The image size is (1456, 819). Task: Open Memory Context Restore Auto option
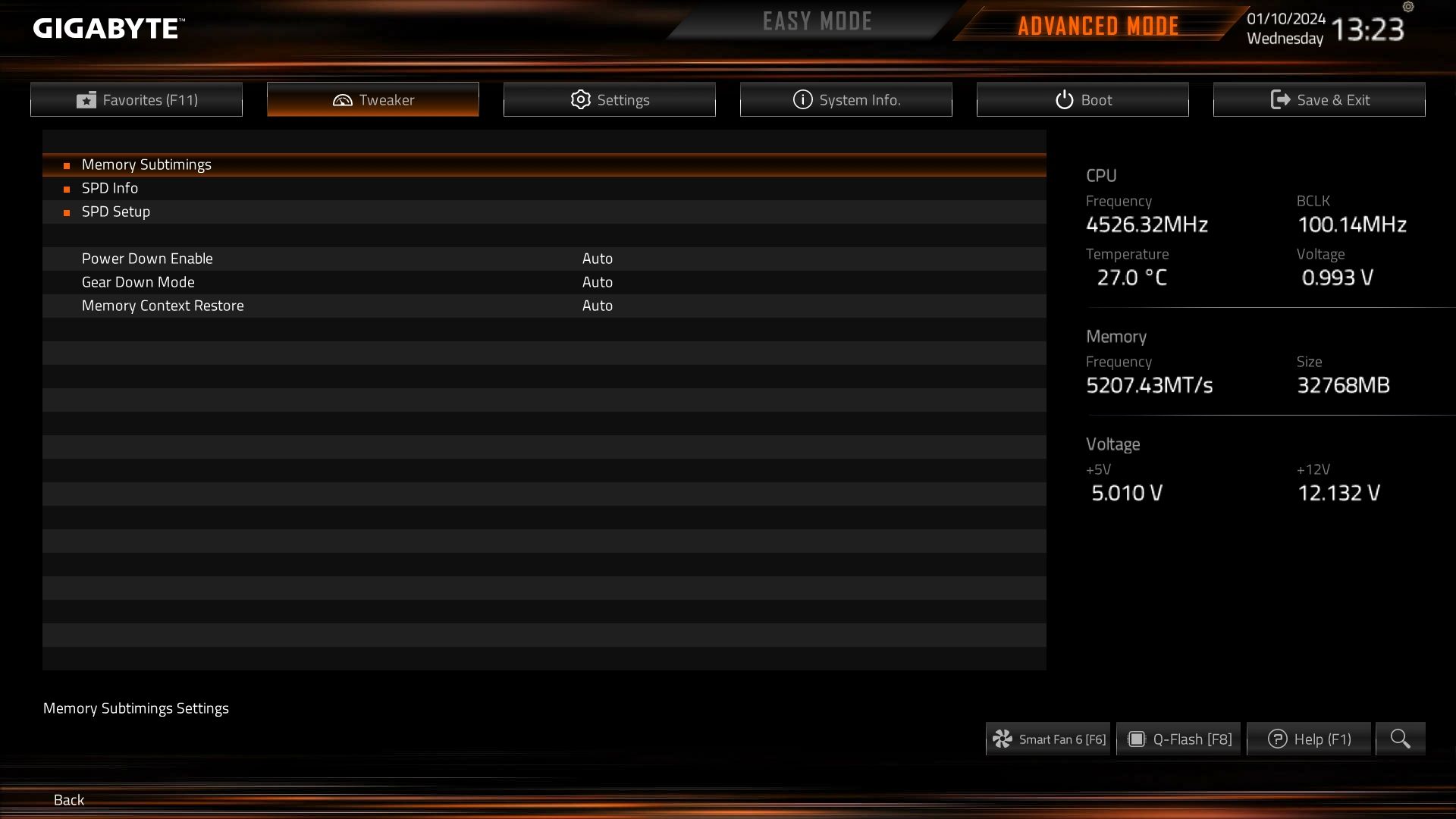click(598, 306)
